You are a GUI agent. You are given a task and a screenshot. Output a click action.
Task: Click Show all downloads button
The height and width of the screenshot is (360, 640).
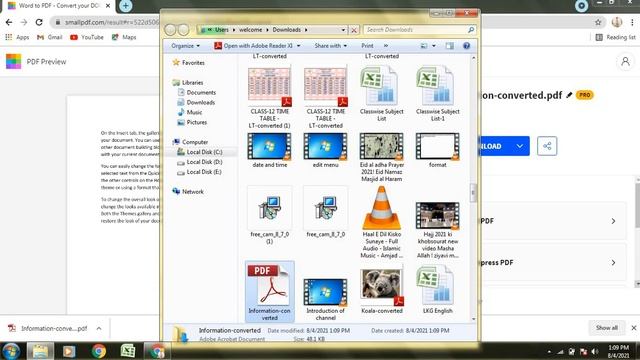click(x=607, y=328)
